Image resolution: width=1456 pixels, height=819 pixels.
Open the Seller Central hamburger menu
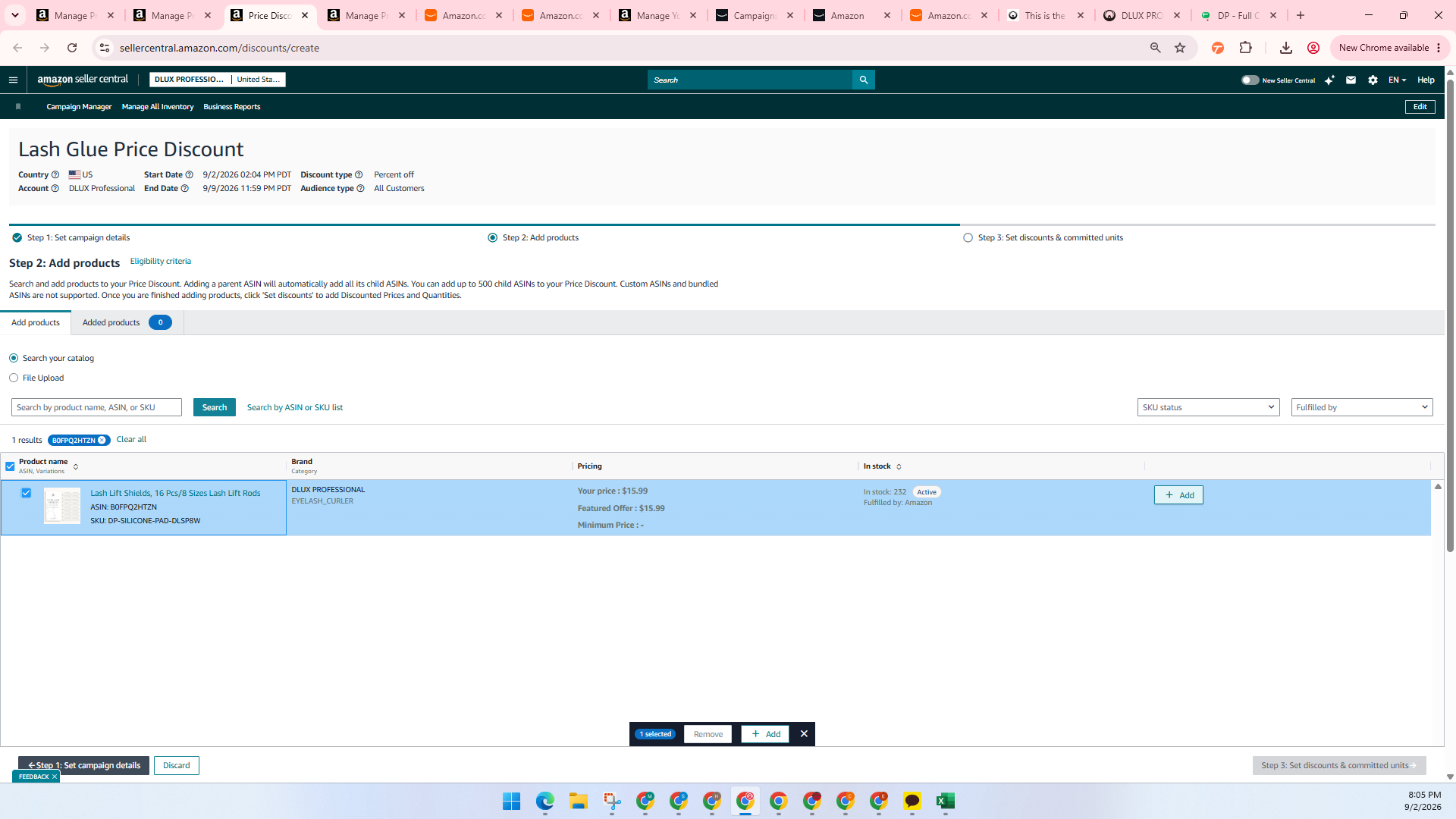[13, 80]
